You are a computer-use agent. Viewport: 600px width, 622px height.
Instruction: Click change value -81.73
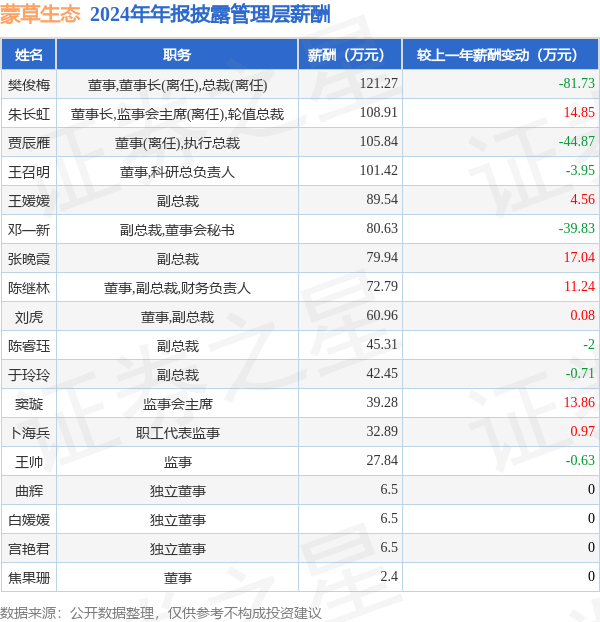pos(577,83)
